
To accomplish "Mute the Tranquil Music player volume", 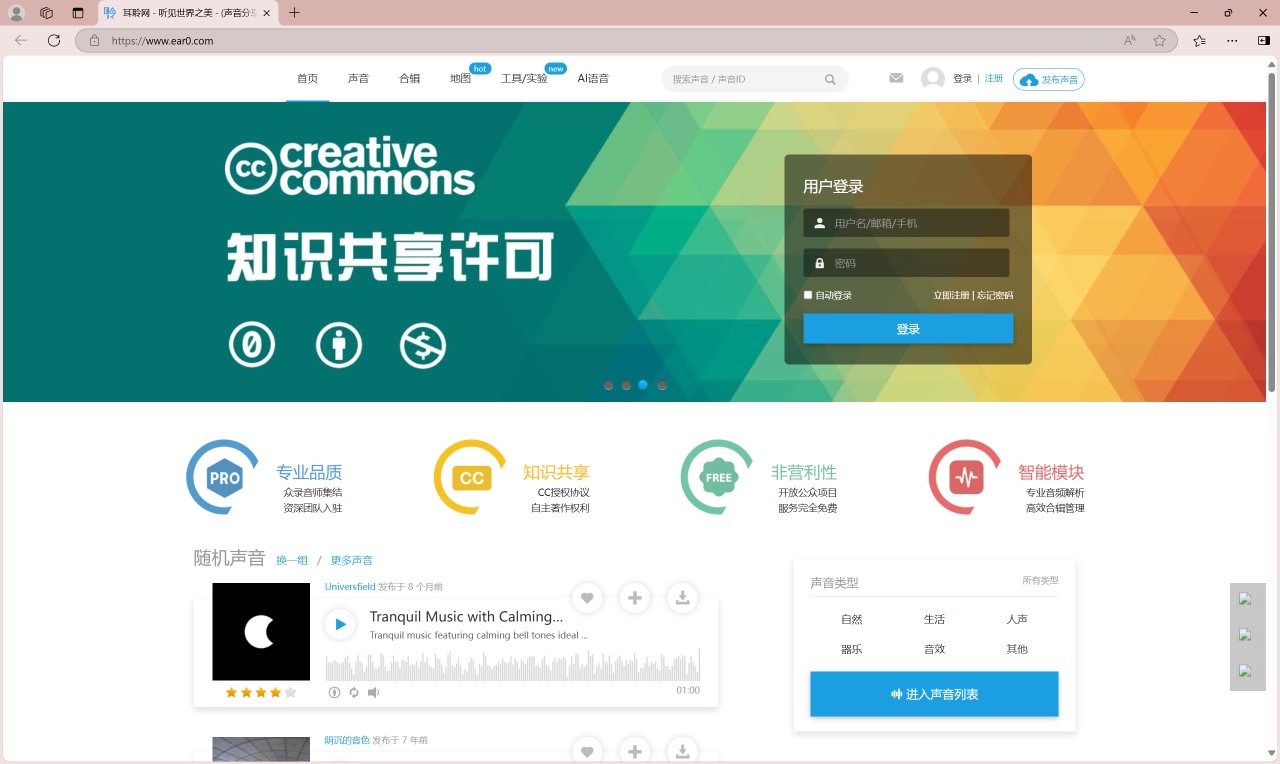I will coord(373,692).
